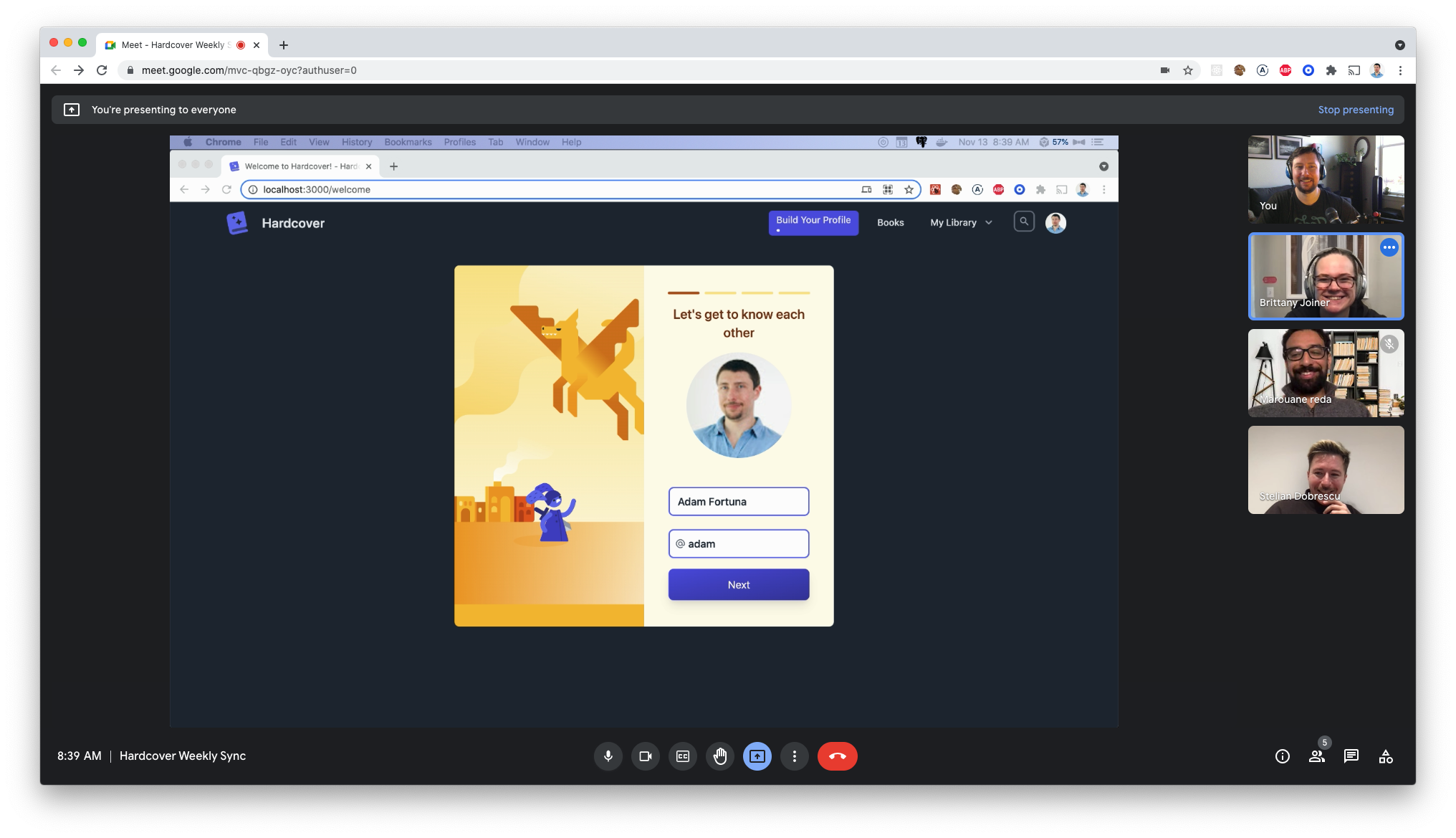The height and width of the screenshot is (838, 1456).
Task: Raise your hand in the meeting
Action: tap(720, 756)
